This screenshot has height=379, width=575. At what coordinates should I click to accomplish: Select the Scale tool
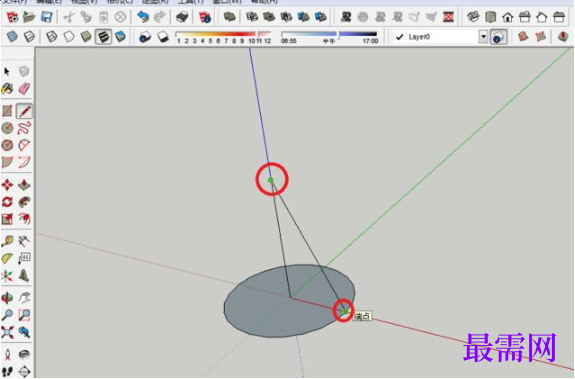click(x=7, y=219)
